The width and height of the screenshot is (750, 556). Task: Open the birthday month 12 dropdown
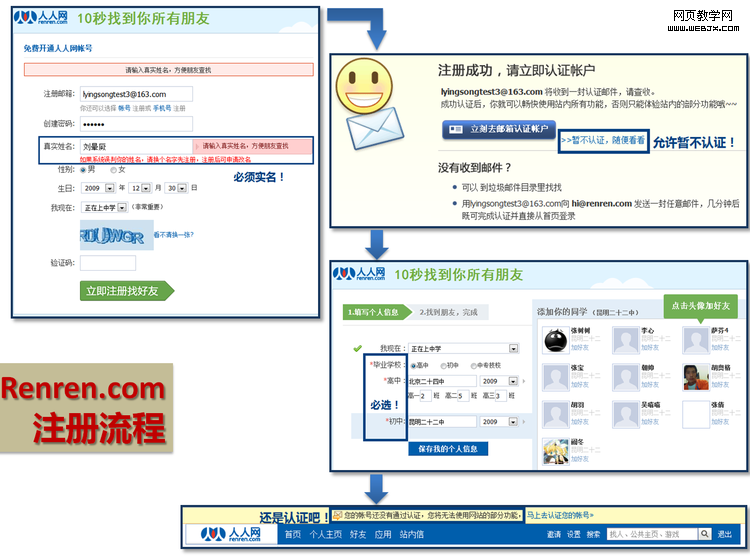click(x=146, y=188)
